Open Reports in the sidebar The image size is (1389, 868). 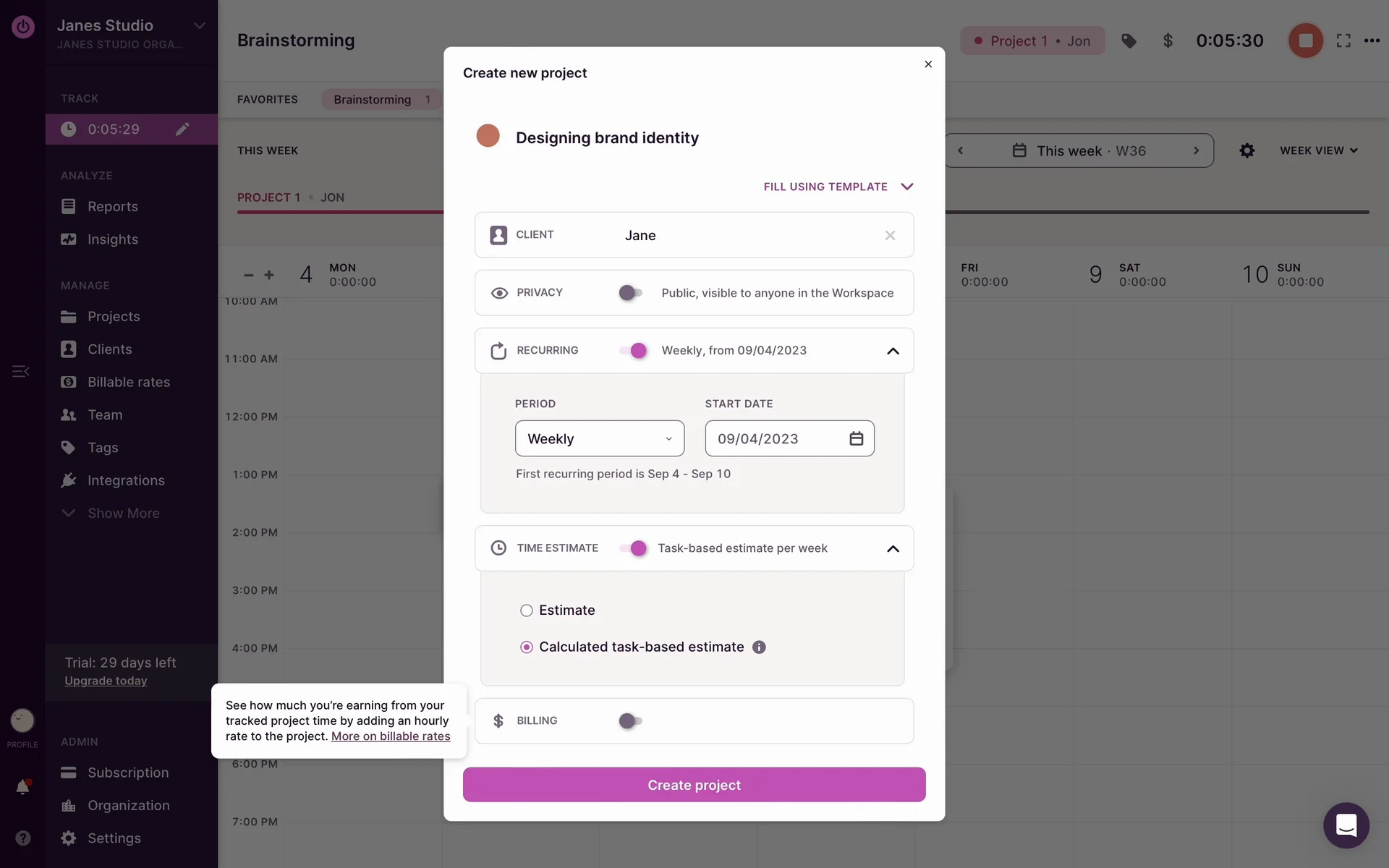(x=112, y=206)
